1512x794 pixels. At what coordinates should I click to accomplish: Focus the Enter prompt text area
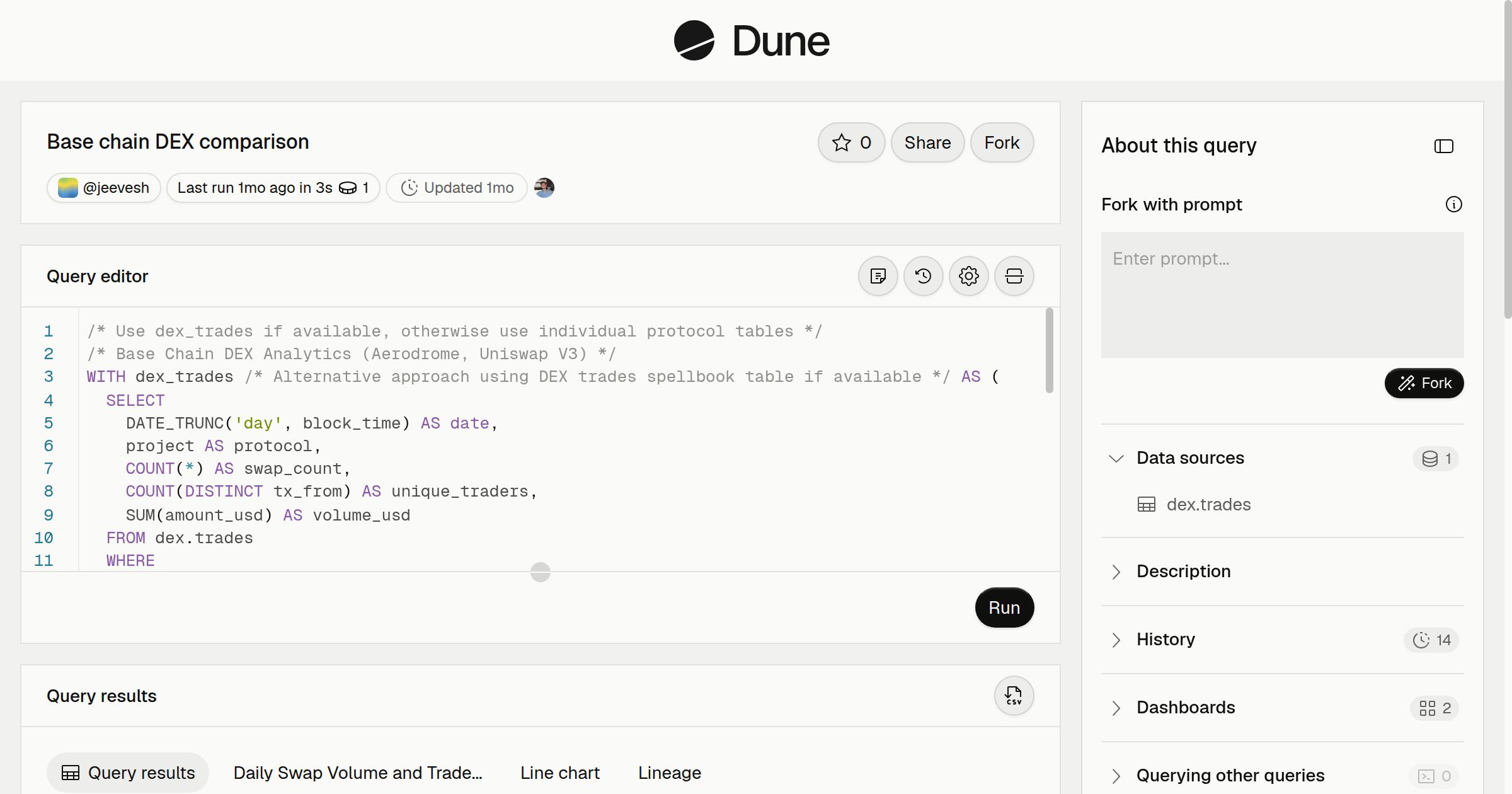pyautogui.click(x=1282, y=295)
